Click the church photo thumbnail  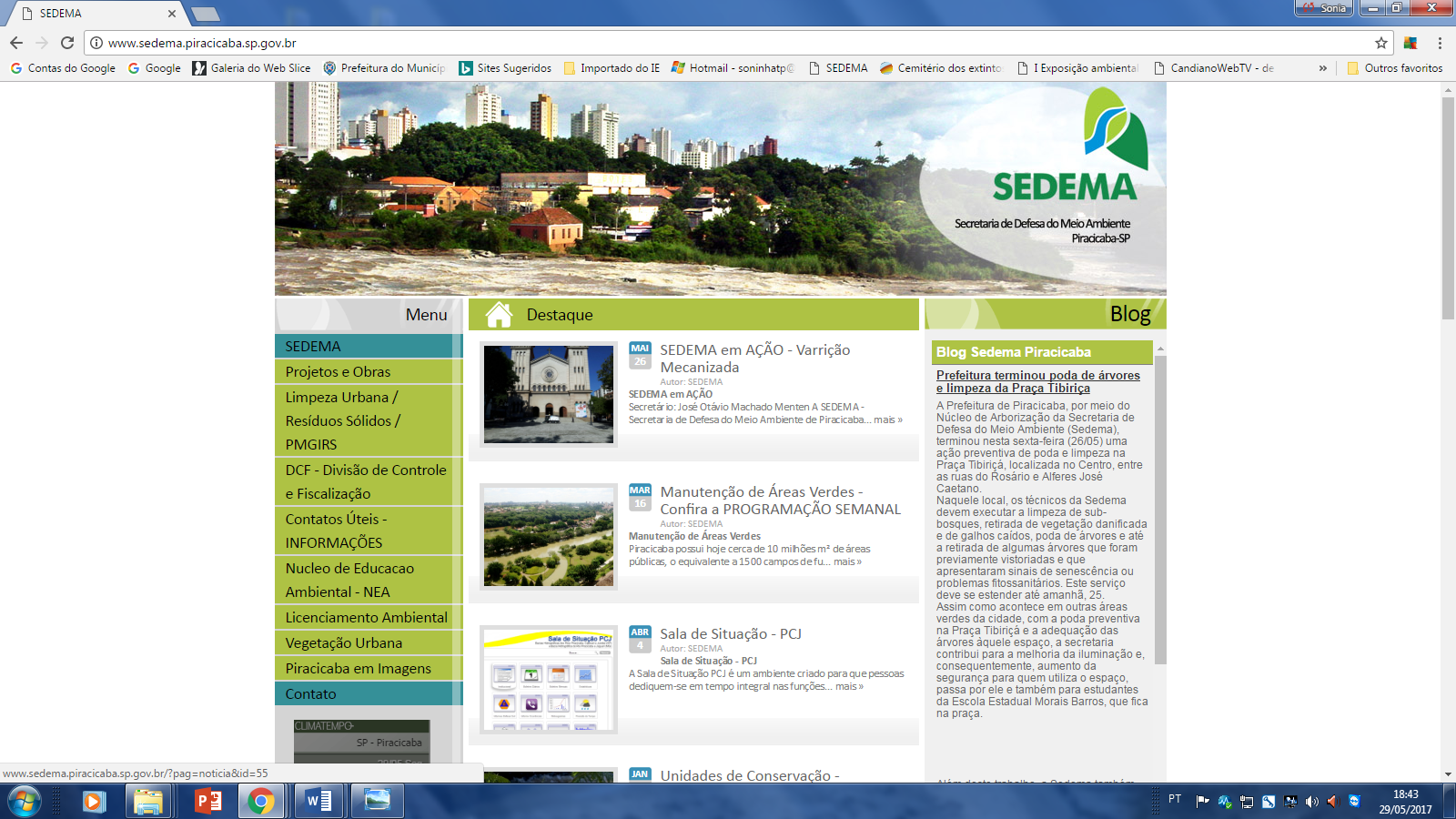click(x=549, y=394)
